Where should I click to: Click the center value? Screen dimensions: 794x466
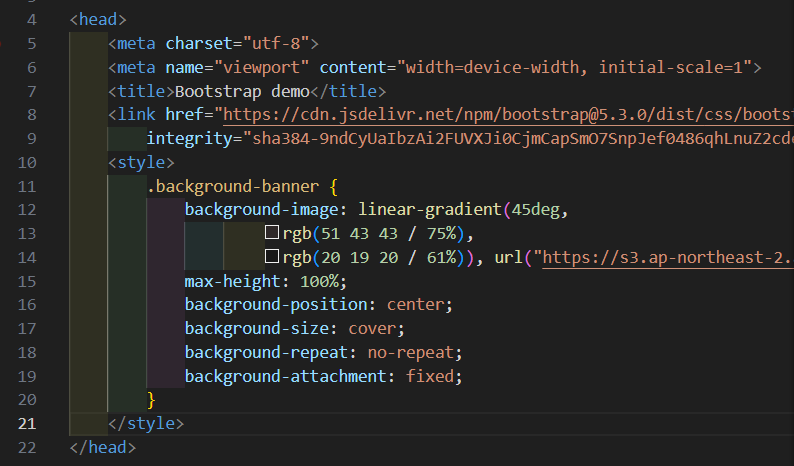[x=415, y=304]
